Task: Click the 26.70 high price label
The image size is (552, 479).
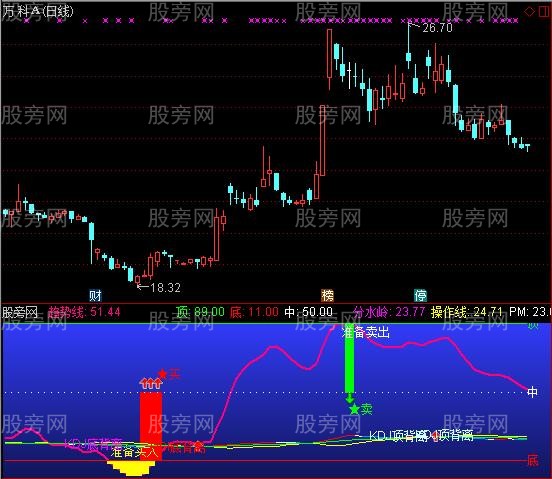Action: tap(437, 28)
